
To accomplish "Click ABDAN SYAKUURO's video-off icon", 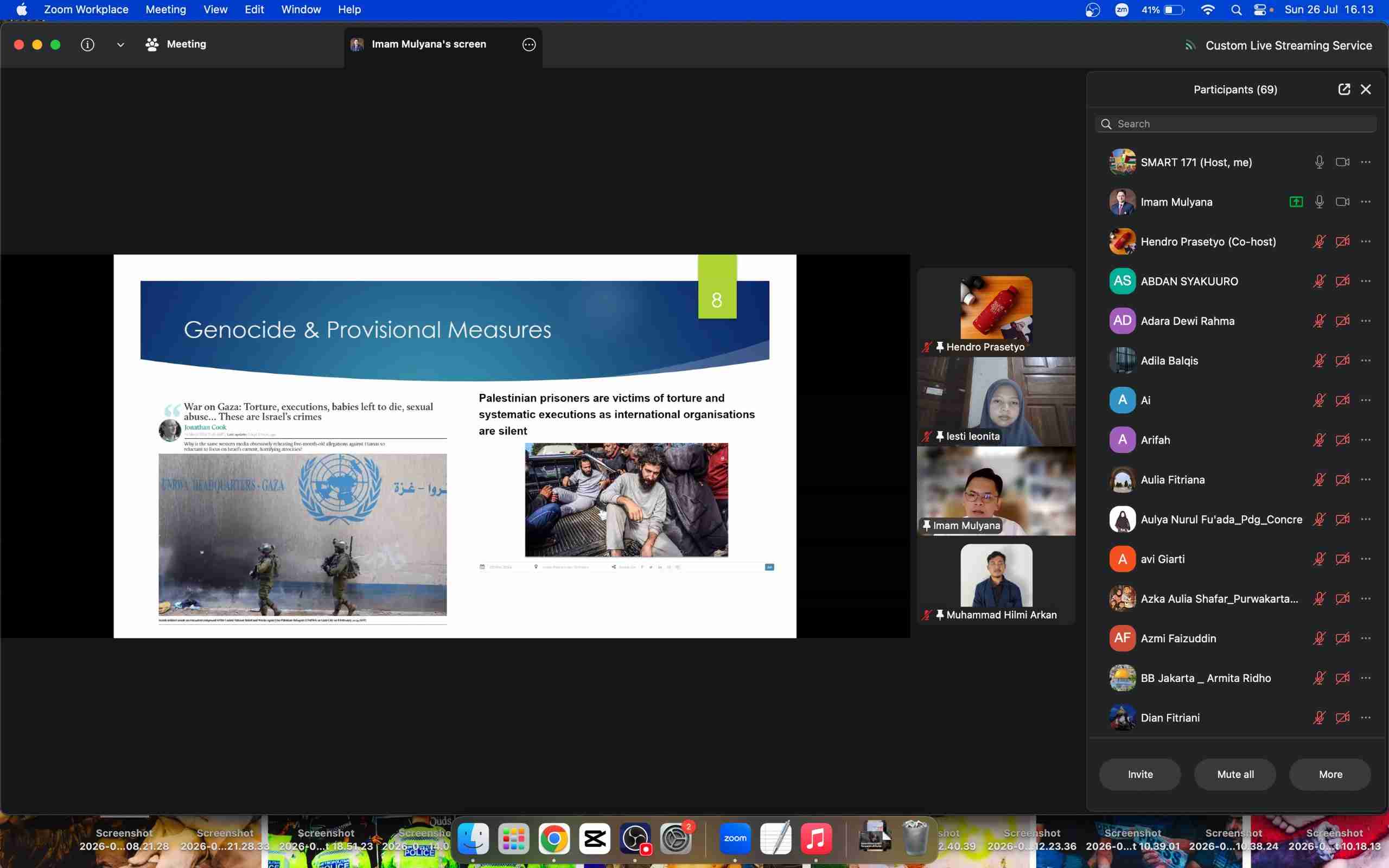I will point(1342,280).
